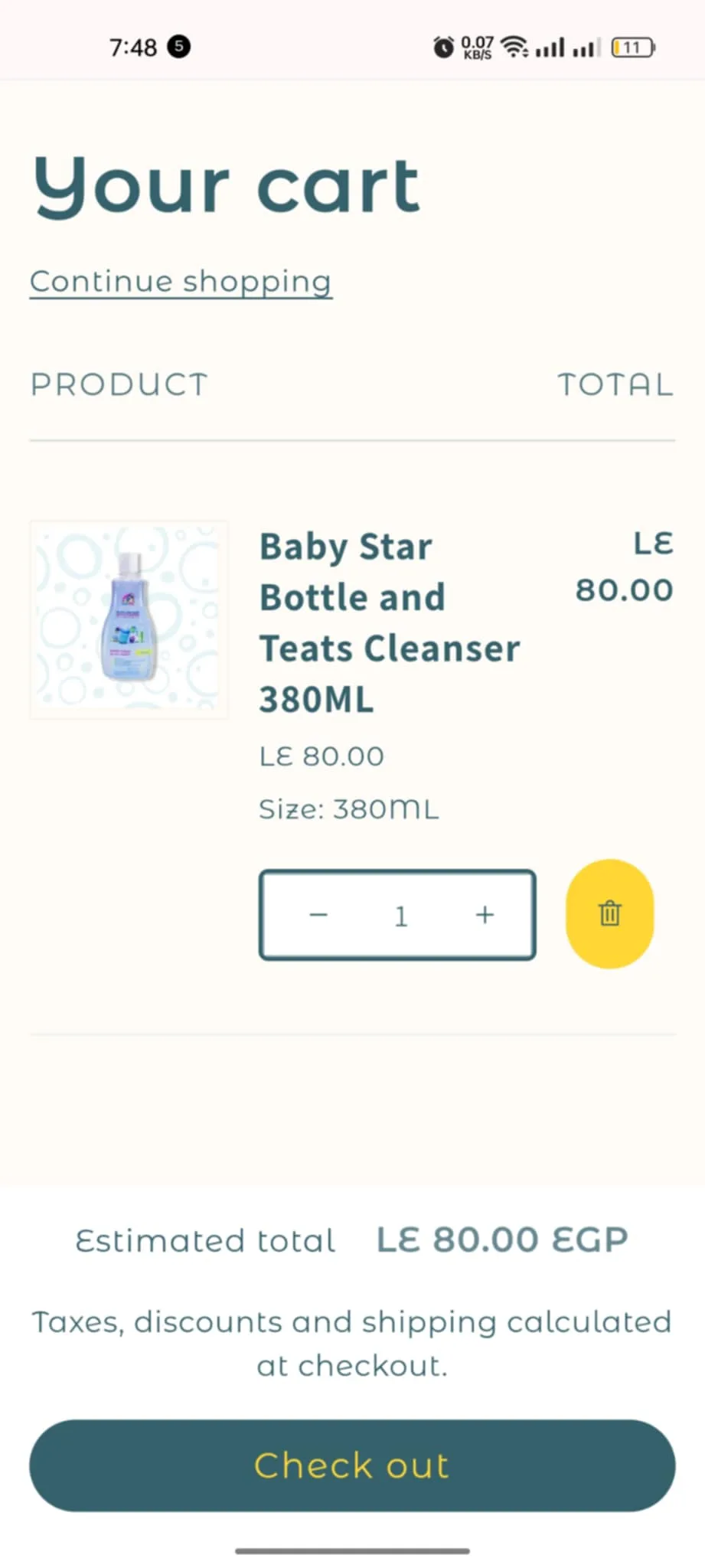
Task: Tap the Size: 380ML variant text
Action: [x=349, y=809]
